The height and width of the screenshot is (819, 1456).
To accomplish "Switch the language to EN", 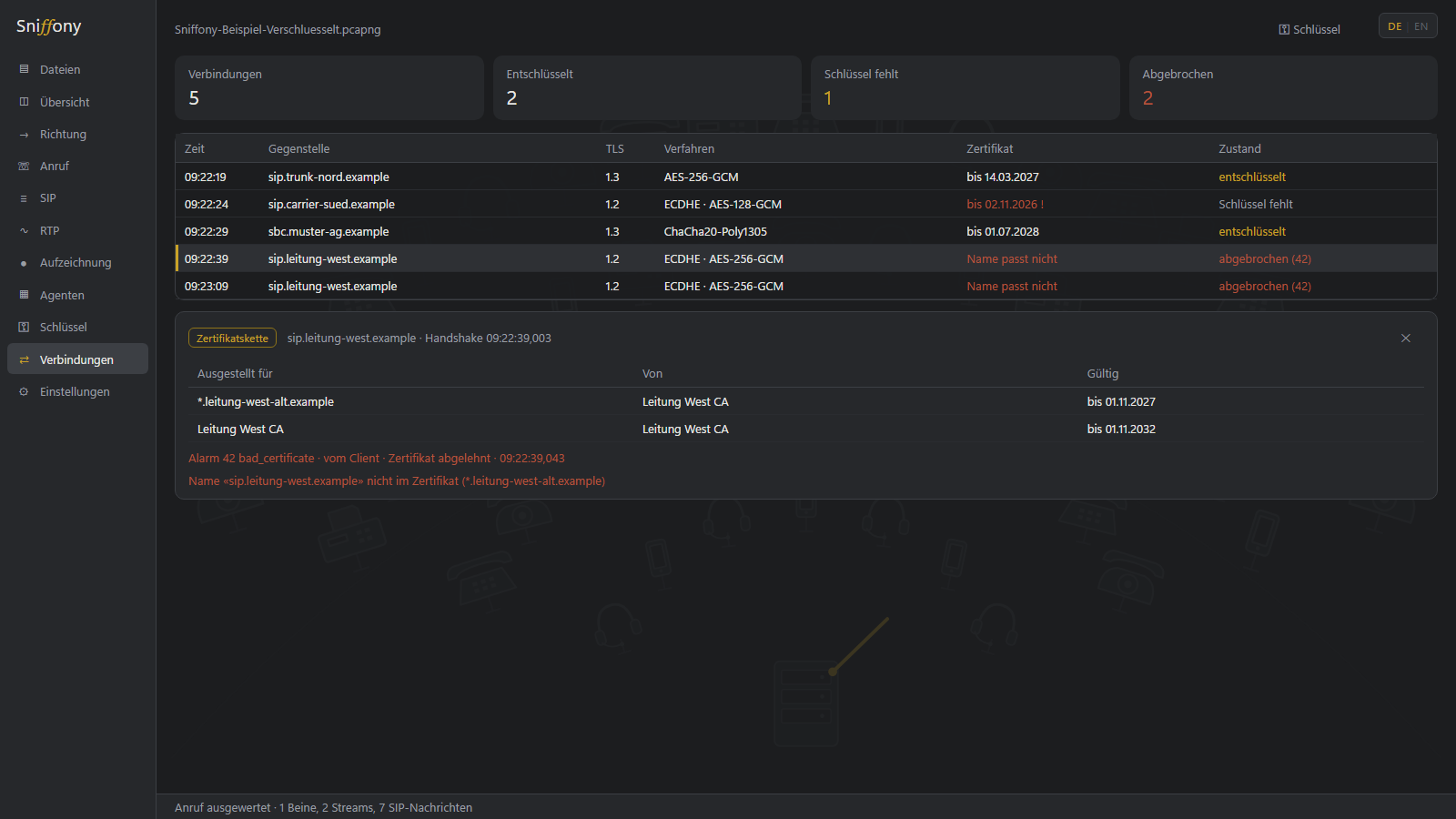I will pyautogui.click(x=1421, y=26).
